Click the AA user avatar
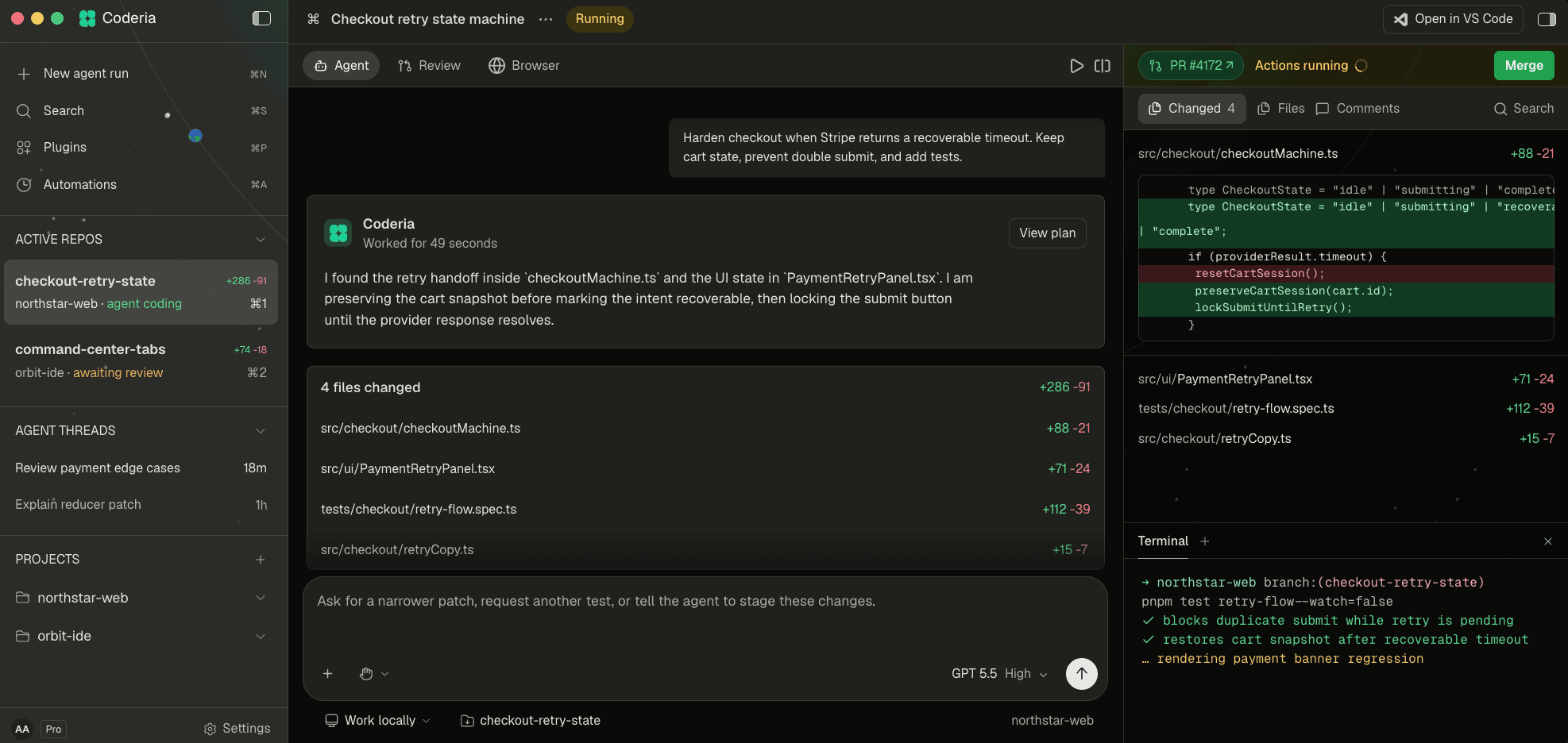Image resolution: width=1568 pixels, height=743 pixels. [x=22, y=729]
